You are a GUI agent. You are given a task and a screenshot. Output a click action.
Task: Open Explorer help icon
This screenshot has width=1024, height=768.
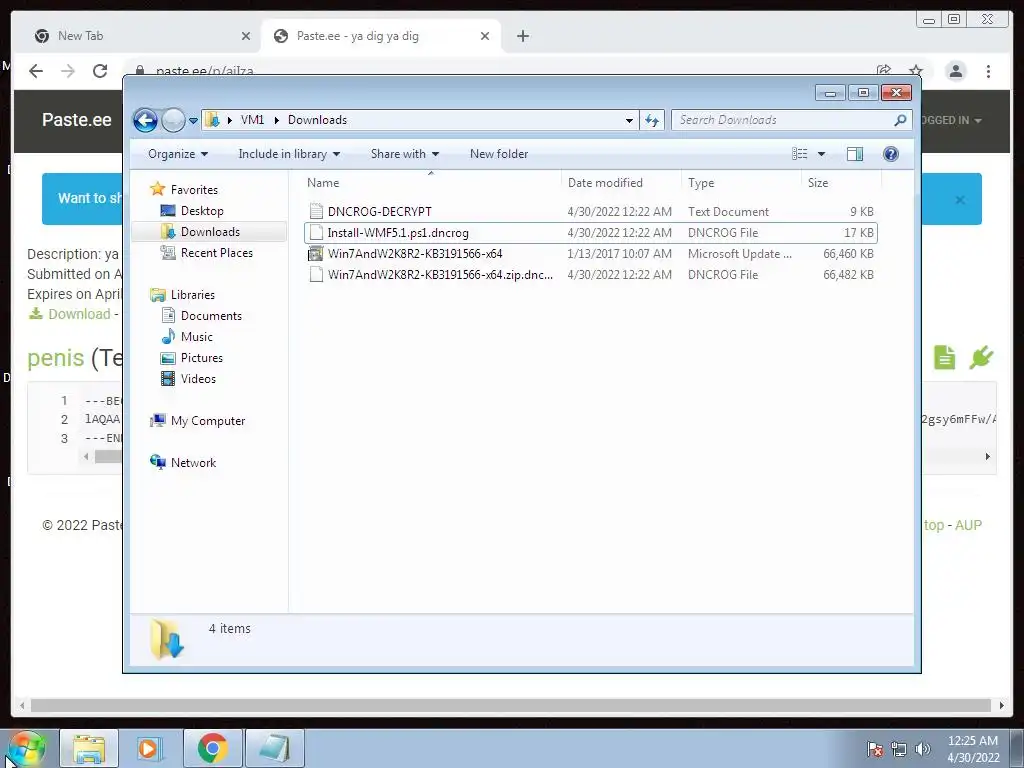point(891,154)
